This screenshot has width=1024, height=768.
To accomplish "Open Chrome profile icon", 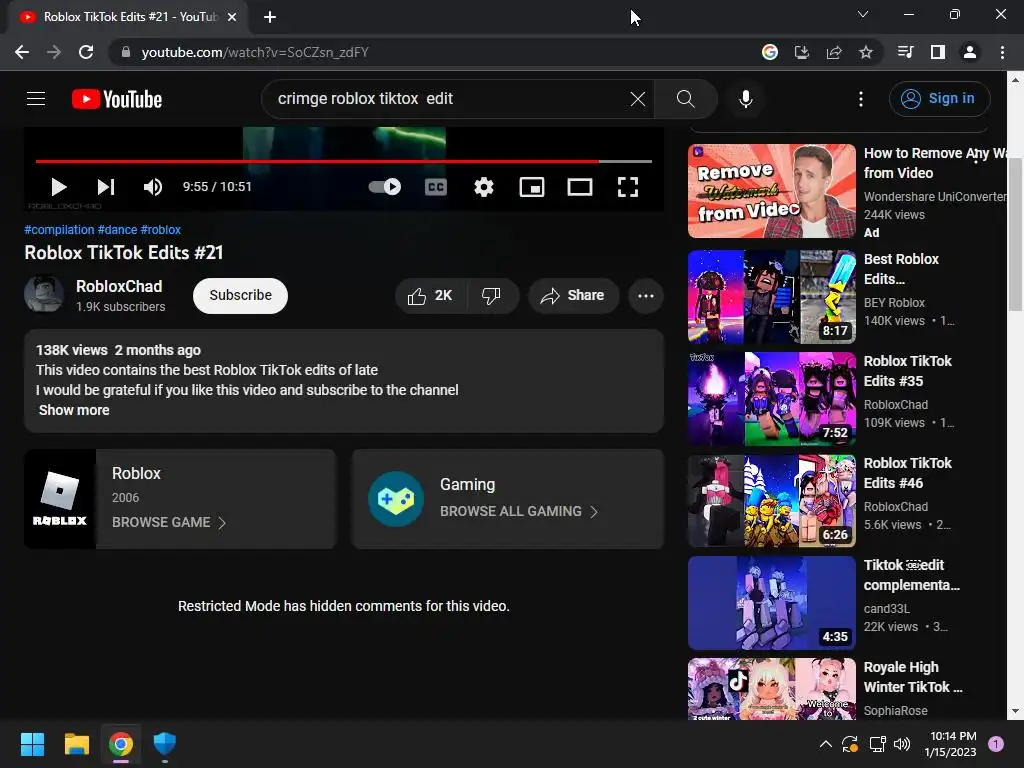I will [970, 52].
